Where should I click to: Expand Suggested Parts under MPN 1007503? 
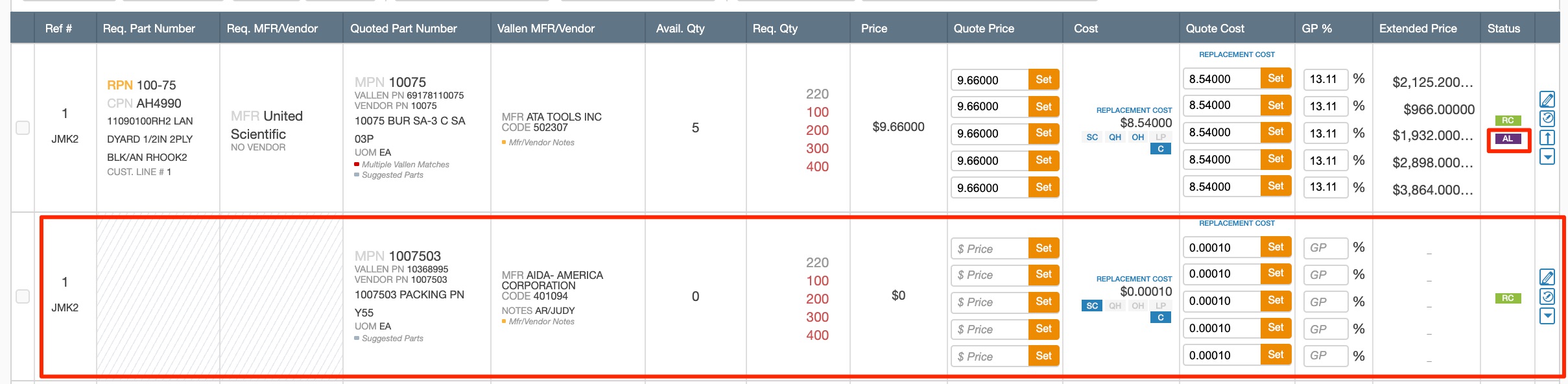coord(392,339)
